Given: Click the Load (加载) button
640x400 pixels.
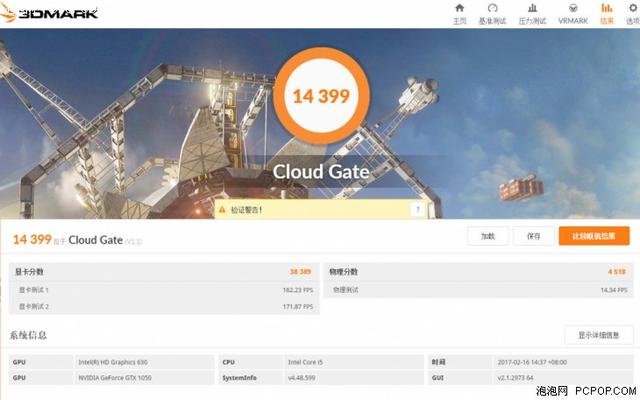Looking at the screenshot, I should coord(488,236).
